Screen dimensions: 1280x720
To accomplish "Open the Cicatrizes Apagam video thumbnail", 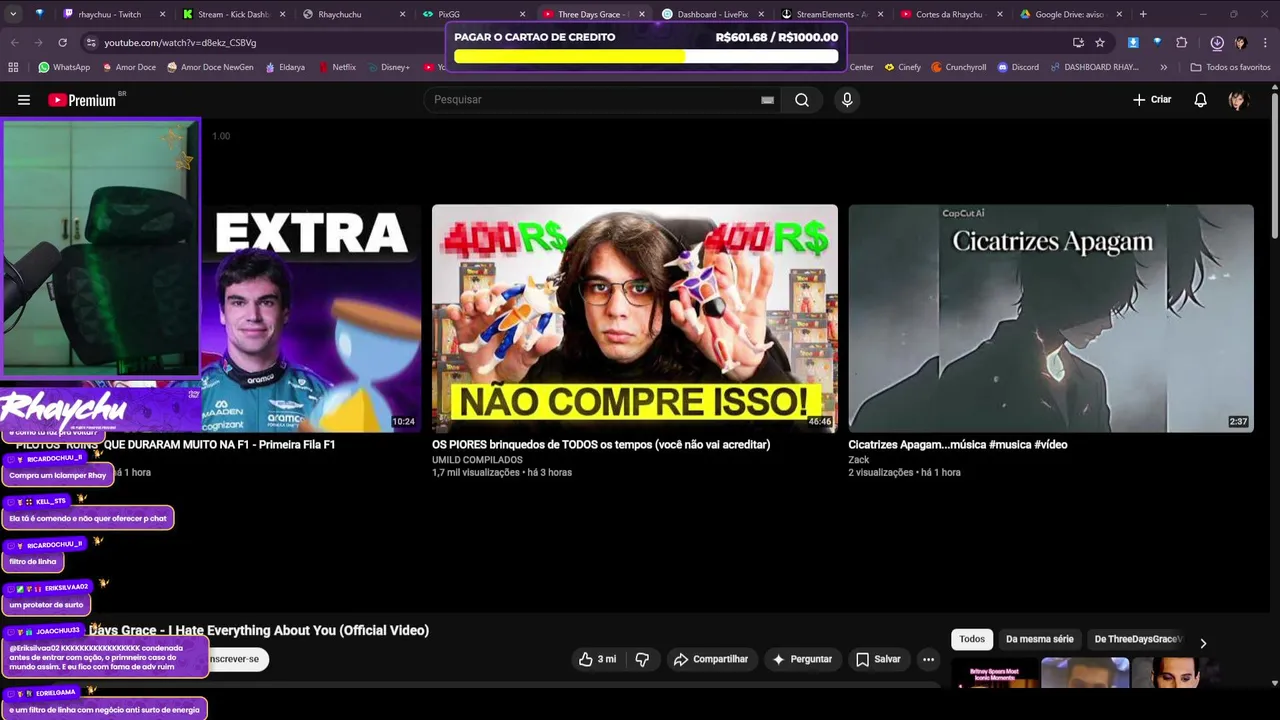I will 1051,318.
